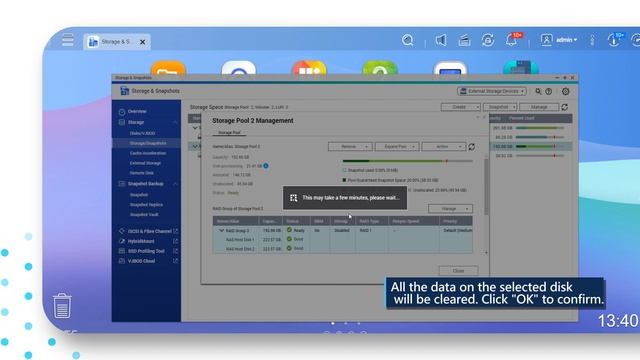Refresh the Storage Space list
This screenshot has width=640, height=360.
coord(564,107)
